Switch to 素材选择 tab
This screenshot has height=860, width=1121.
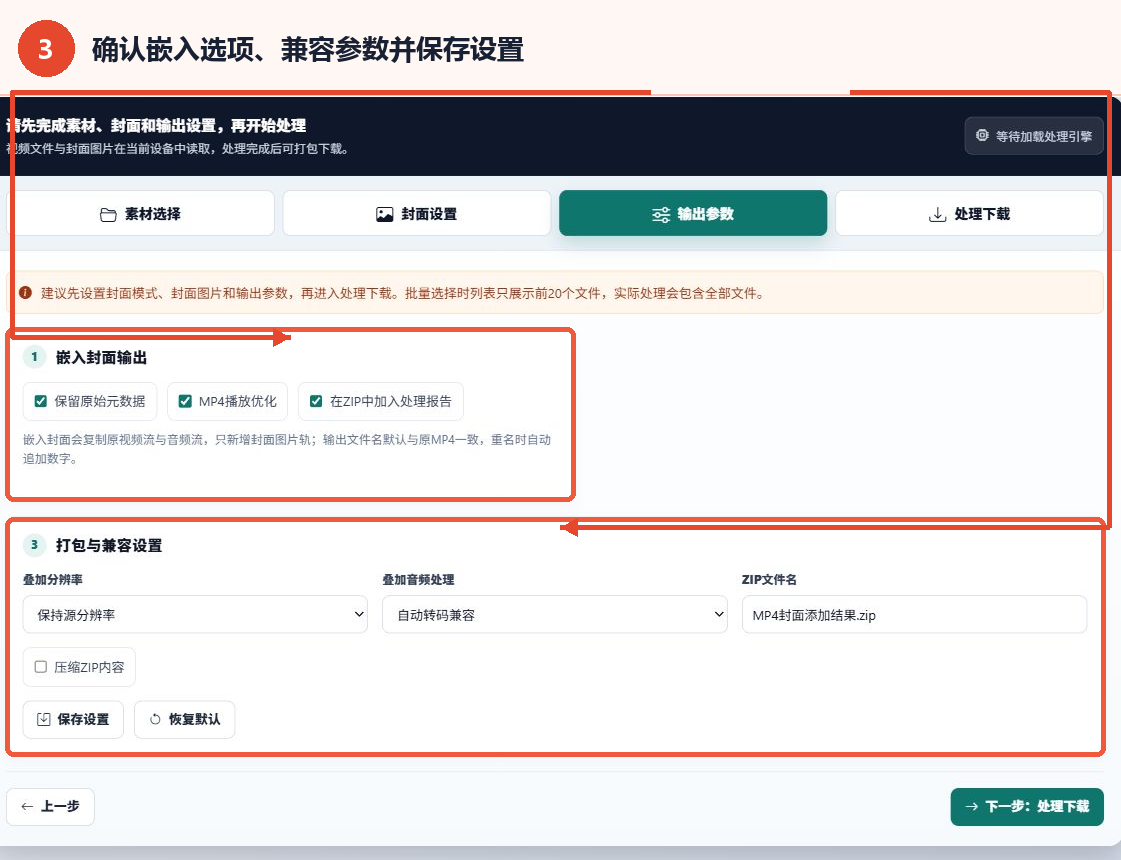tap(140, 213)
